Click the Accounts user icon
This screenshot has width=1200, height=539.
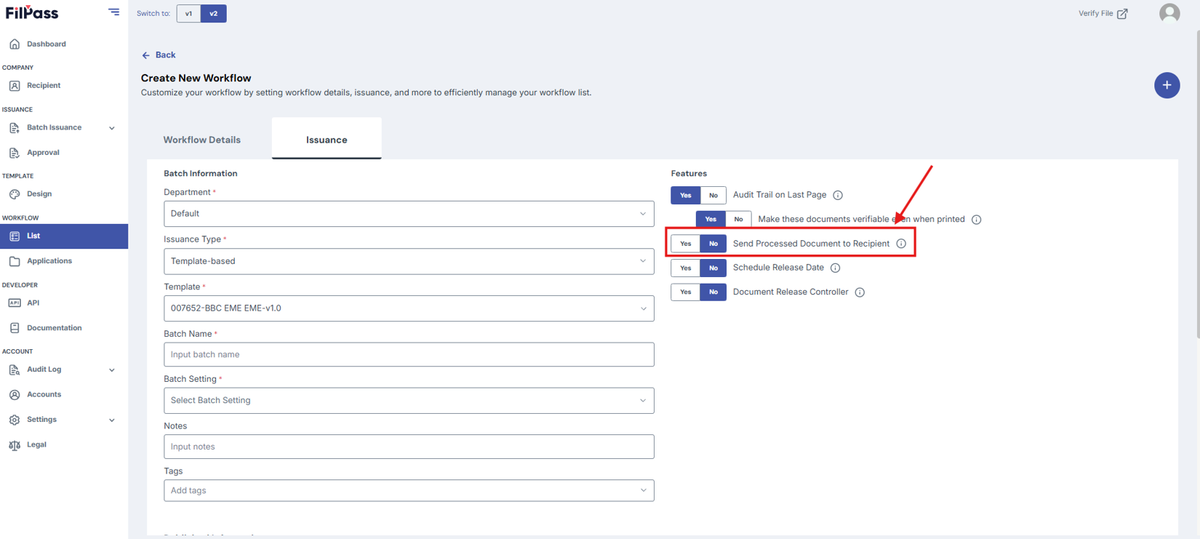[15, 395]
